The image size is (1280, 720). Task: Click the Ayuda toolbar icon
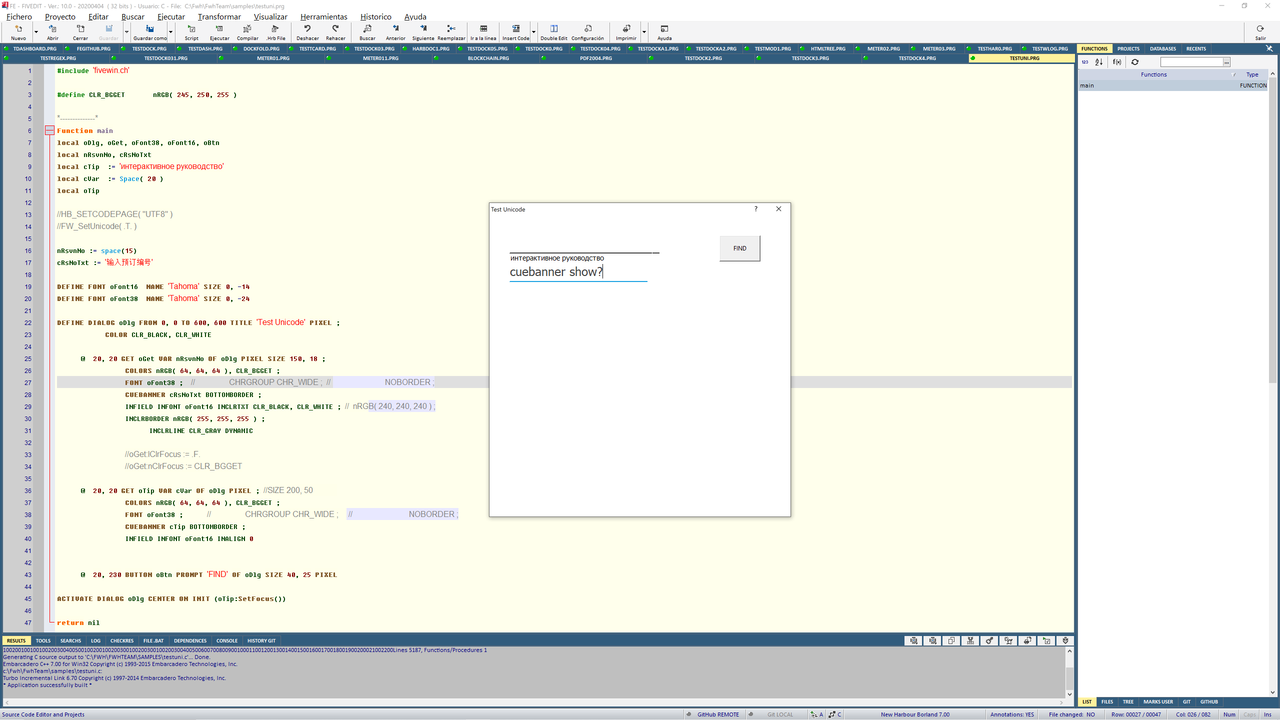click(664, 31)
